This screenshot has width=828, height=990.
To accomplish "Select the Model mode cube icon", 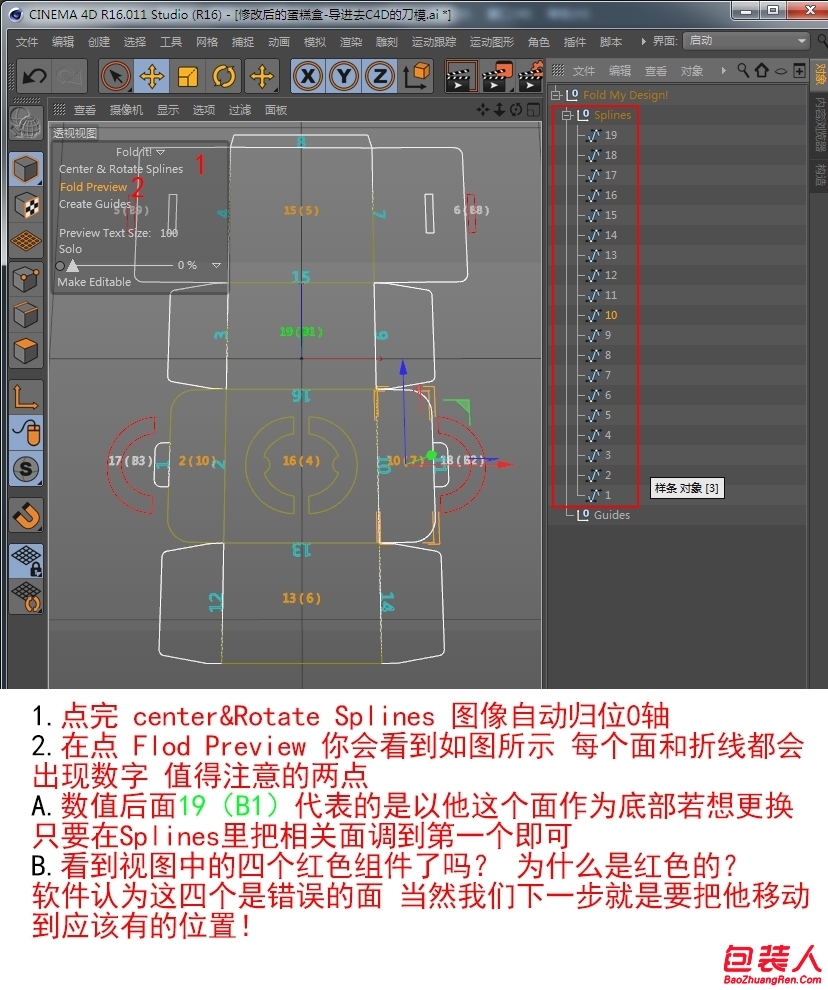I will pos(26,169).
